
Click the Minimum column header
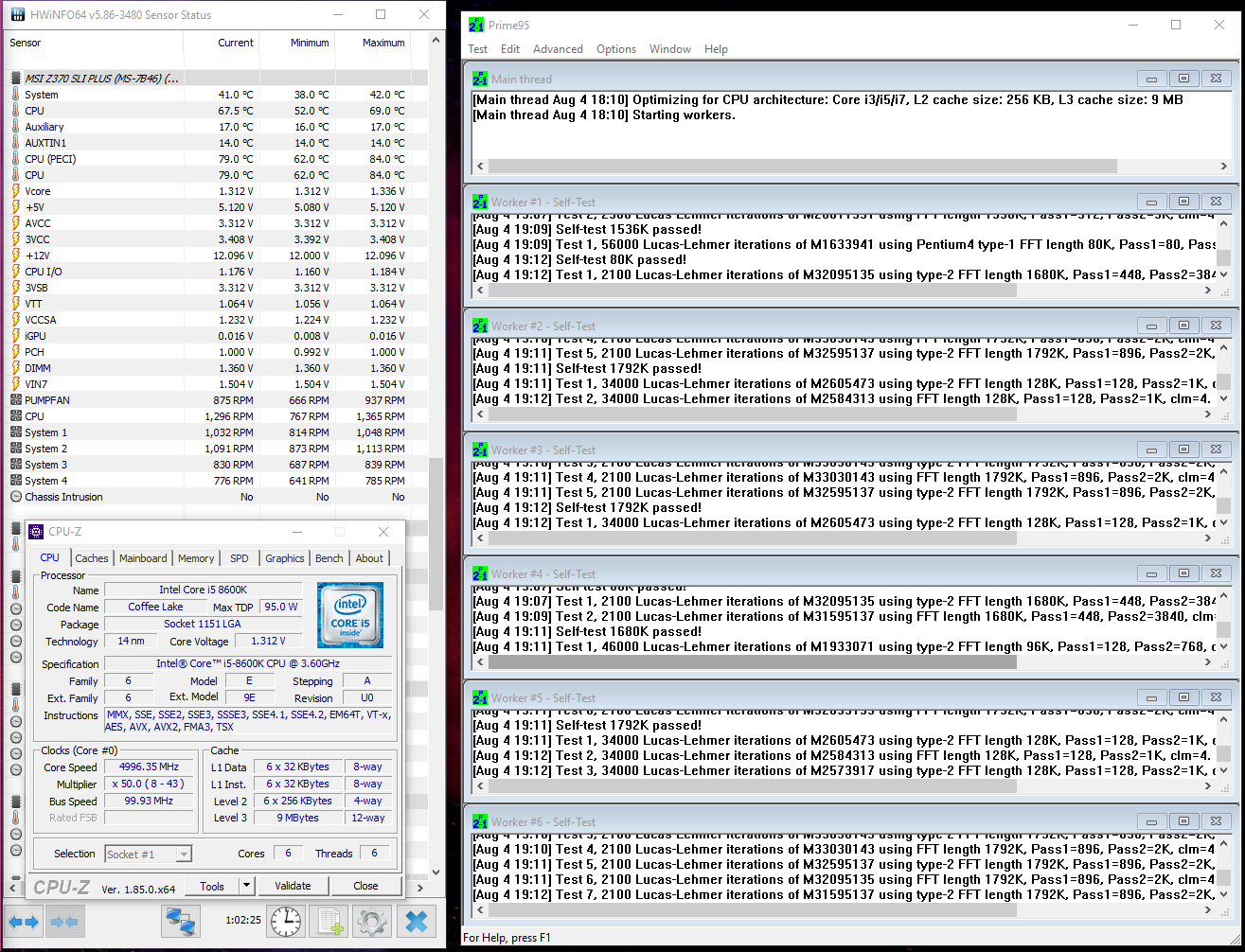coord(296,43)
